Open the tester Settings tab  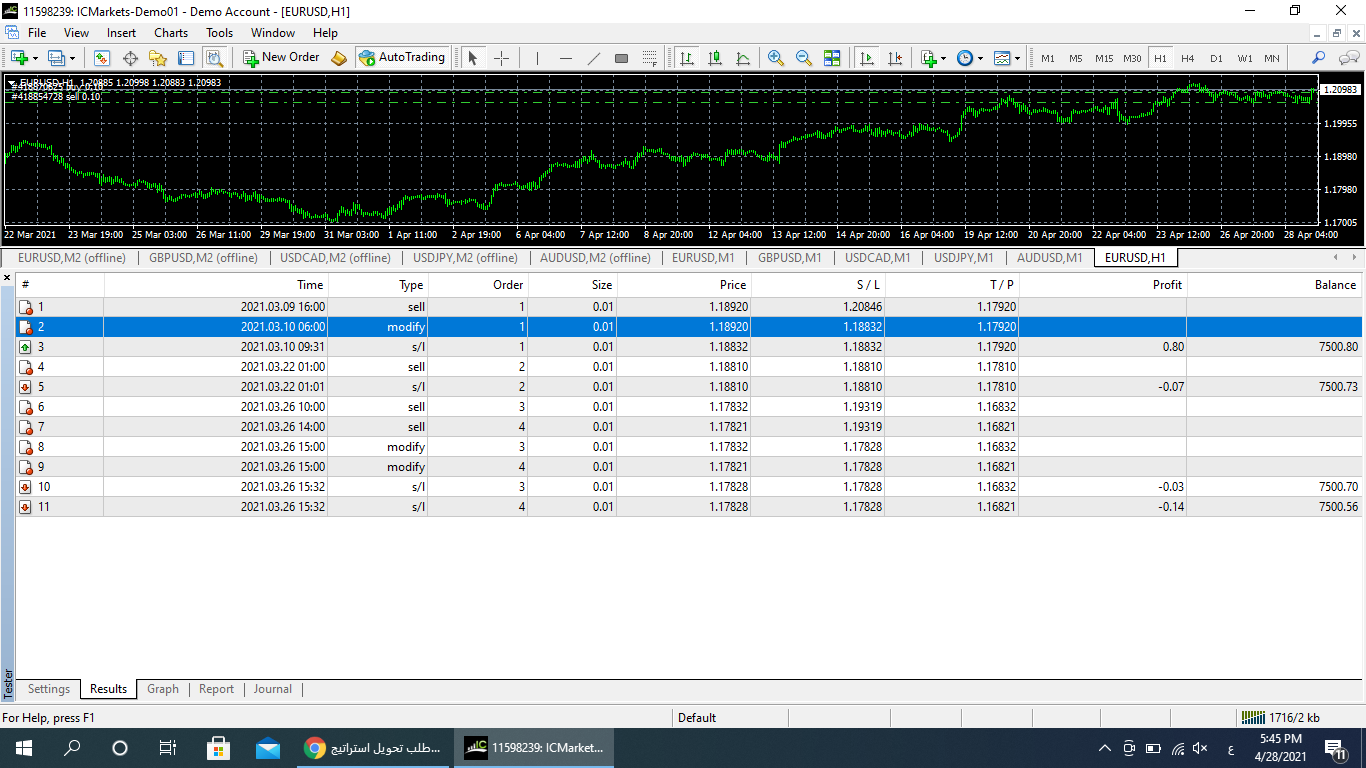point(49,689)
